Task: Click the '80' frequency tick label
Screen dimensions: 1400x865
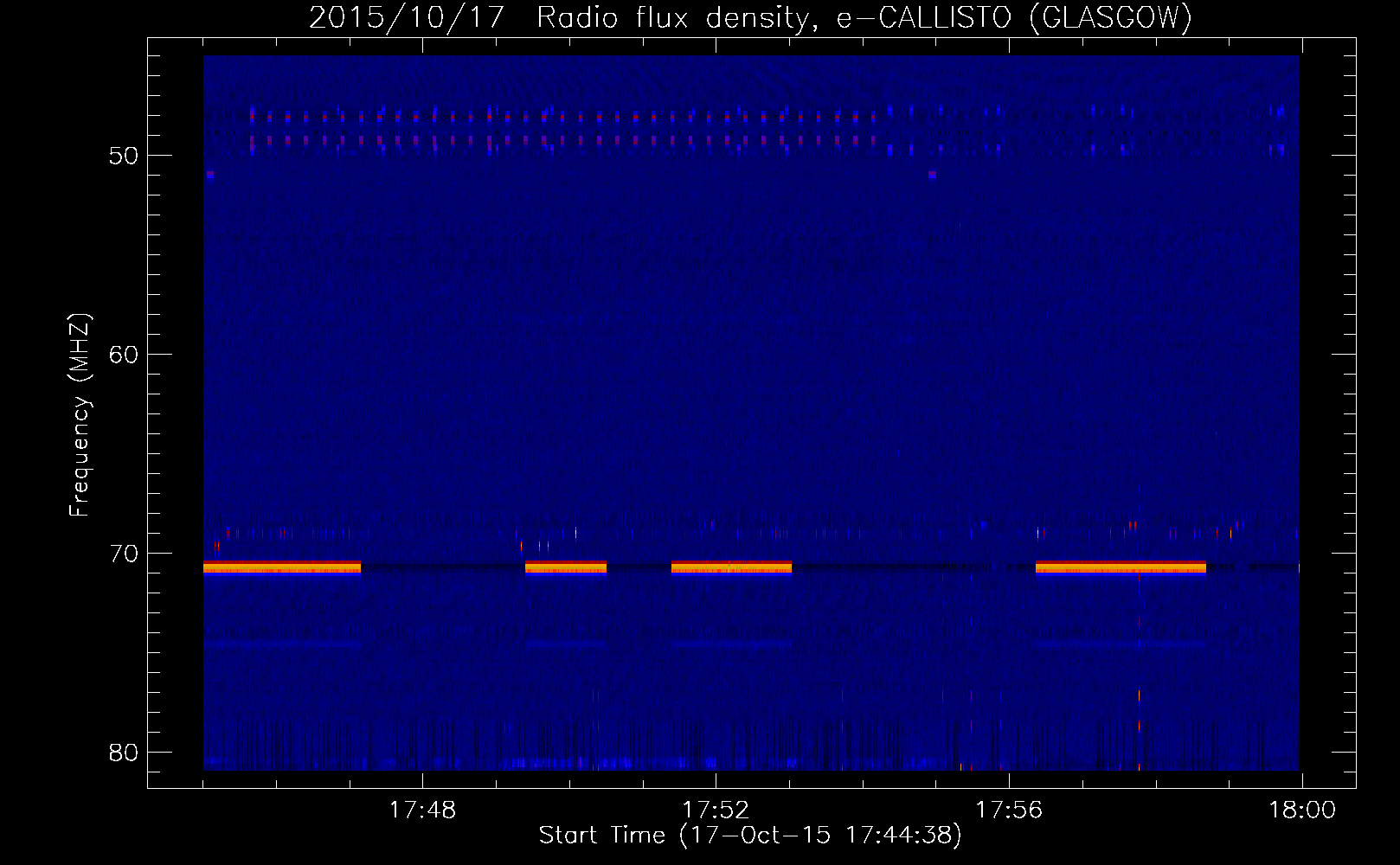Action: (124, 753)
